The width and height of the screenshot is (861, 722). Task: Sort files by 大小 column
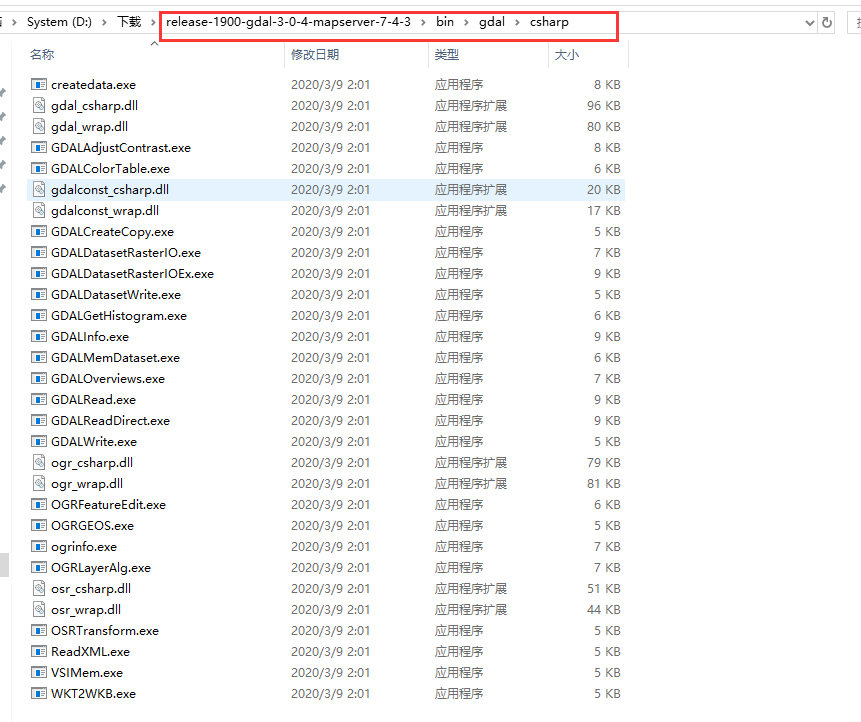pyautogui.click(x=567, y=55)
